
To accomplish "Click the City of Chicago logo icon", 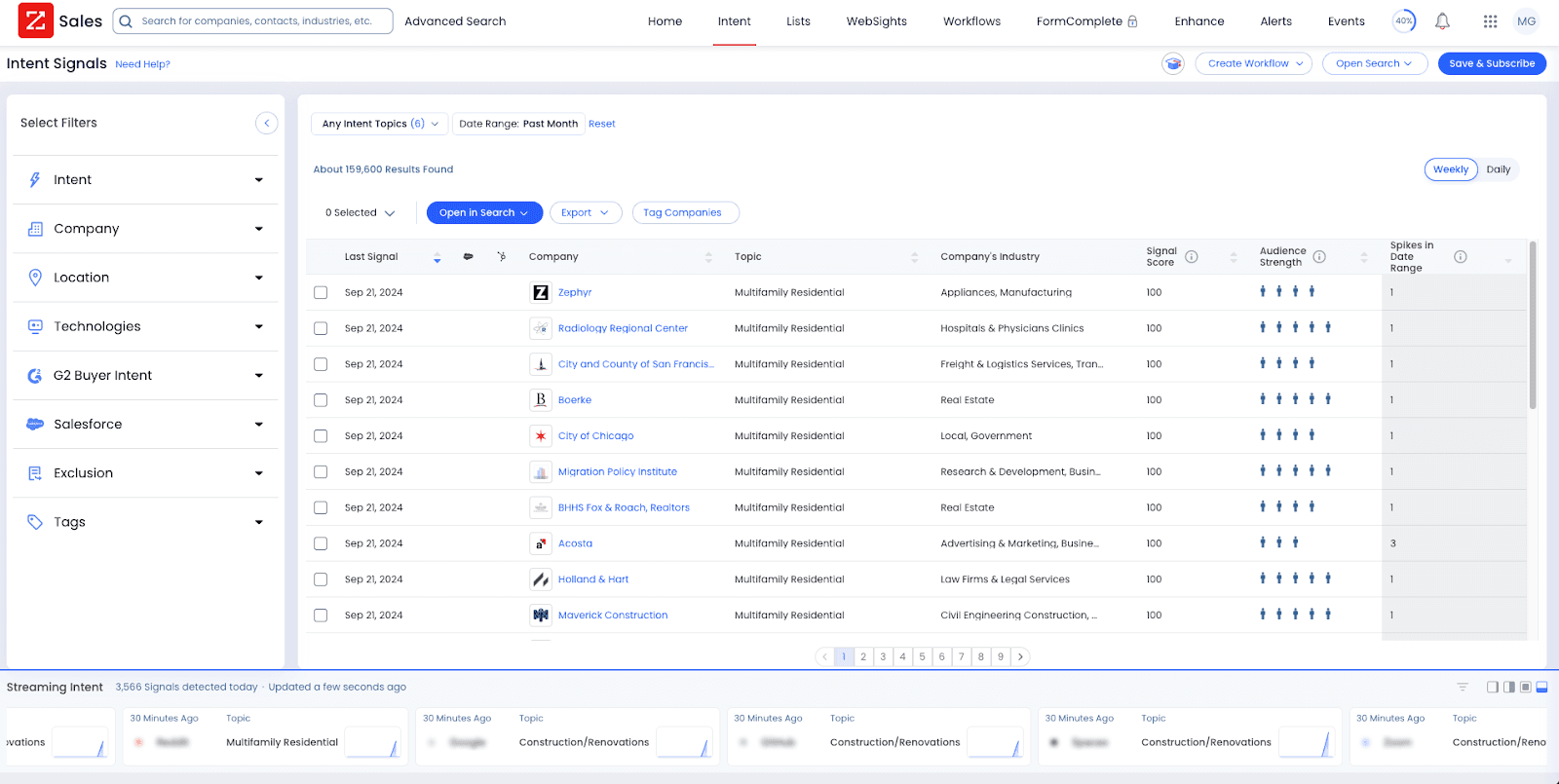I will coord(541,435).
